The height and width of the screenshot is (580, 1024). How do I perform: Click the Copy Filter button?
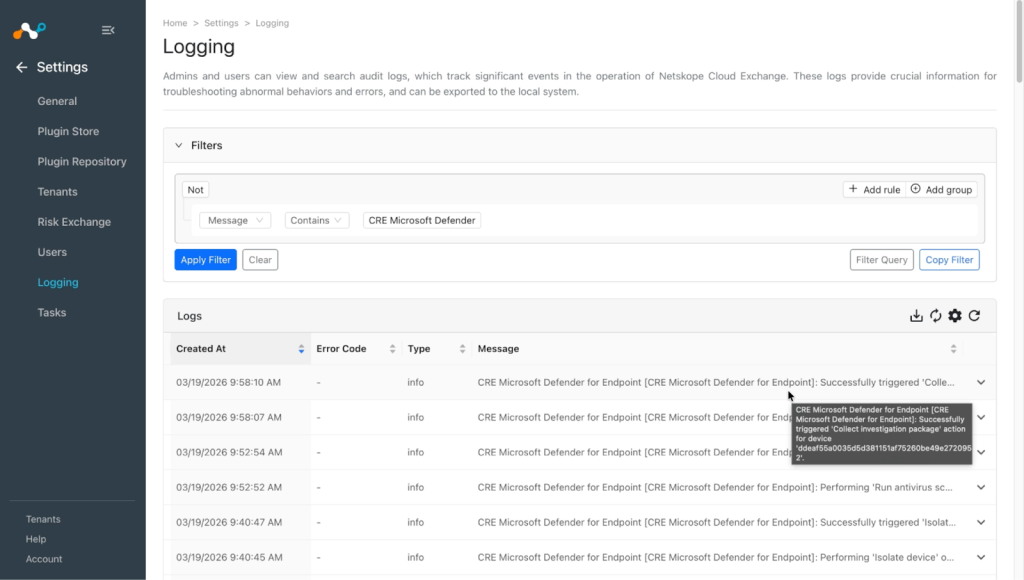click(x=949, y=260)
